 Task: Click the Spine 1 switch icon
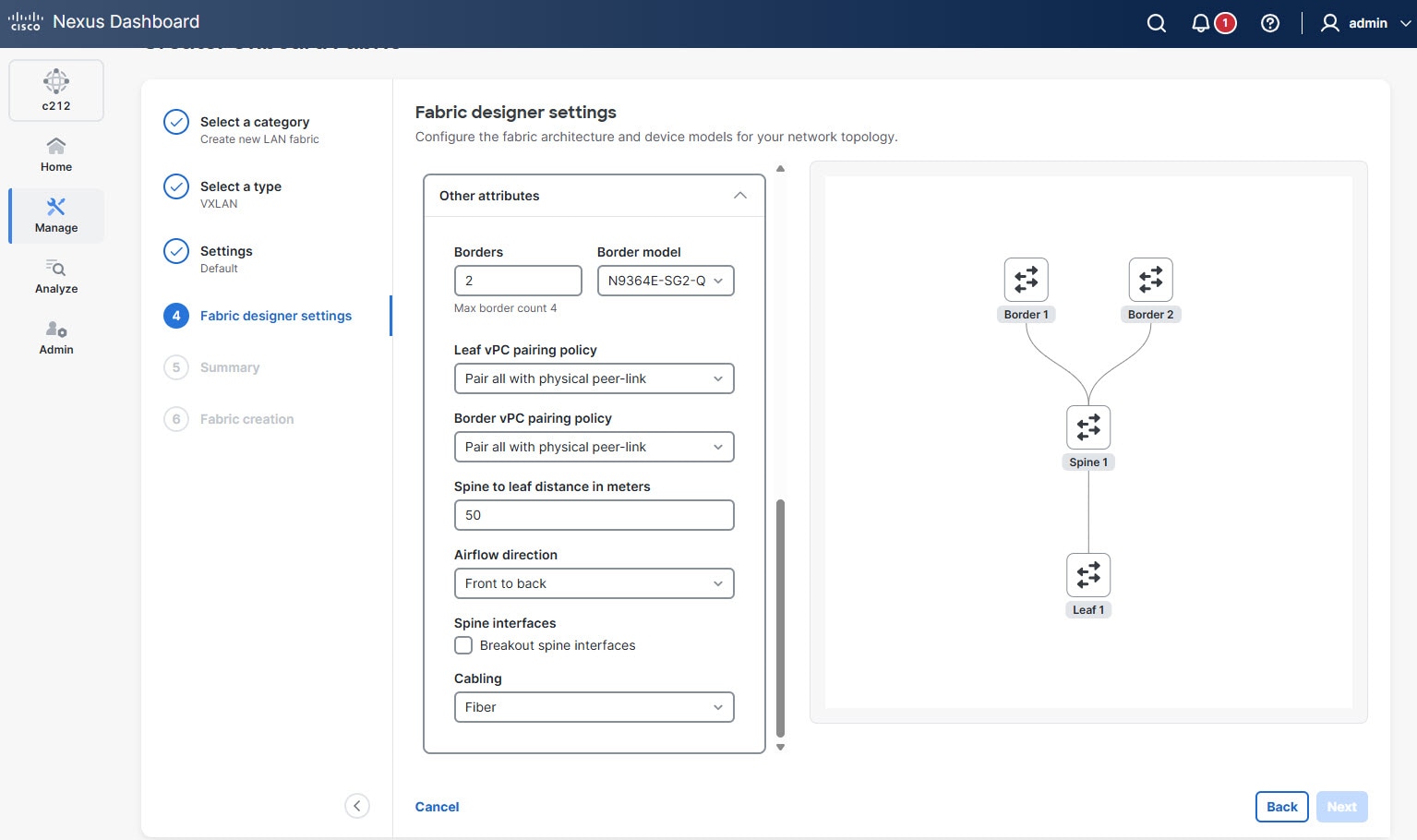click(x=1088, y=427)
